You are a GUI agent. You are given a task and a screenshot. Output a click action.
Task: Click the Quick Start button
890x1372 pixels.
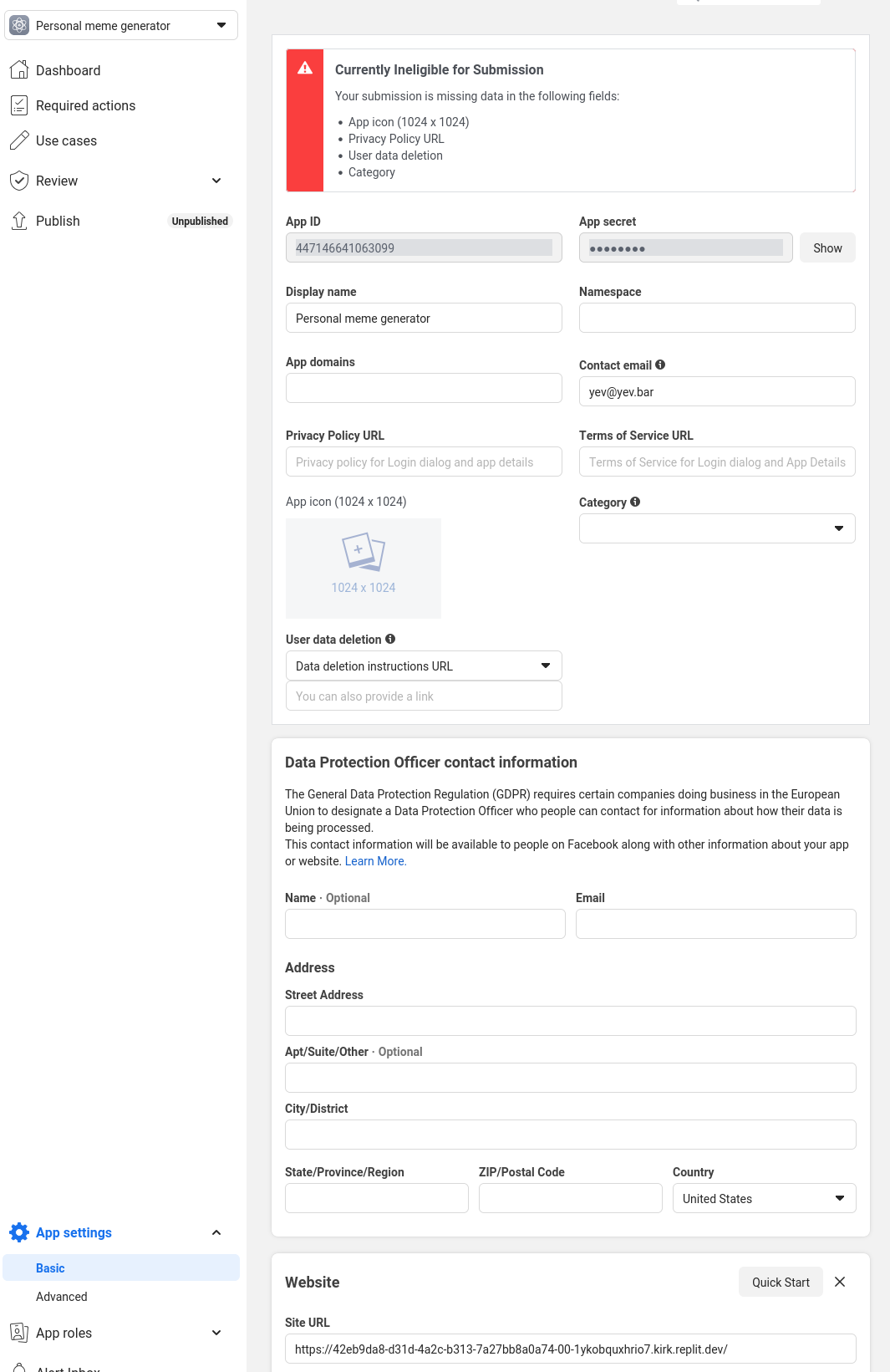(x=781, y=1282)
